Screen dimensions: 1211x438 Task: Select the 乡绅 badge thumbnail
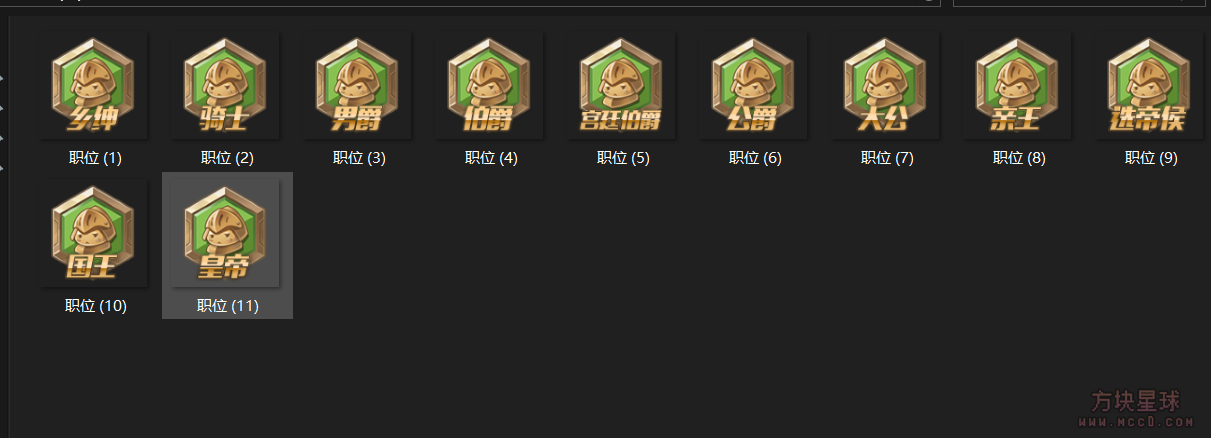tap(94, 87)
